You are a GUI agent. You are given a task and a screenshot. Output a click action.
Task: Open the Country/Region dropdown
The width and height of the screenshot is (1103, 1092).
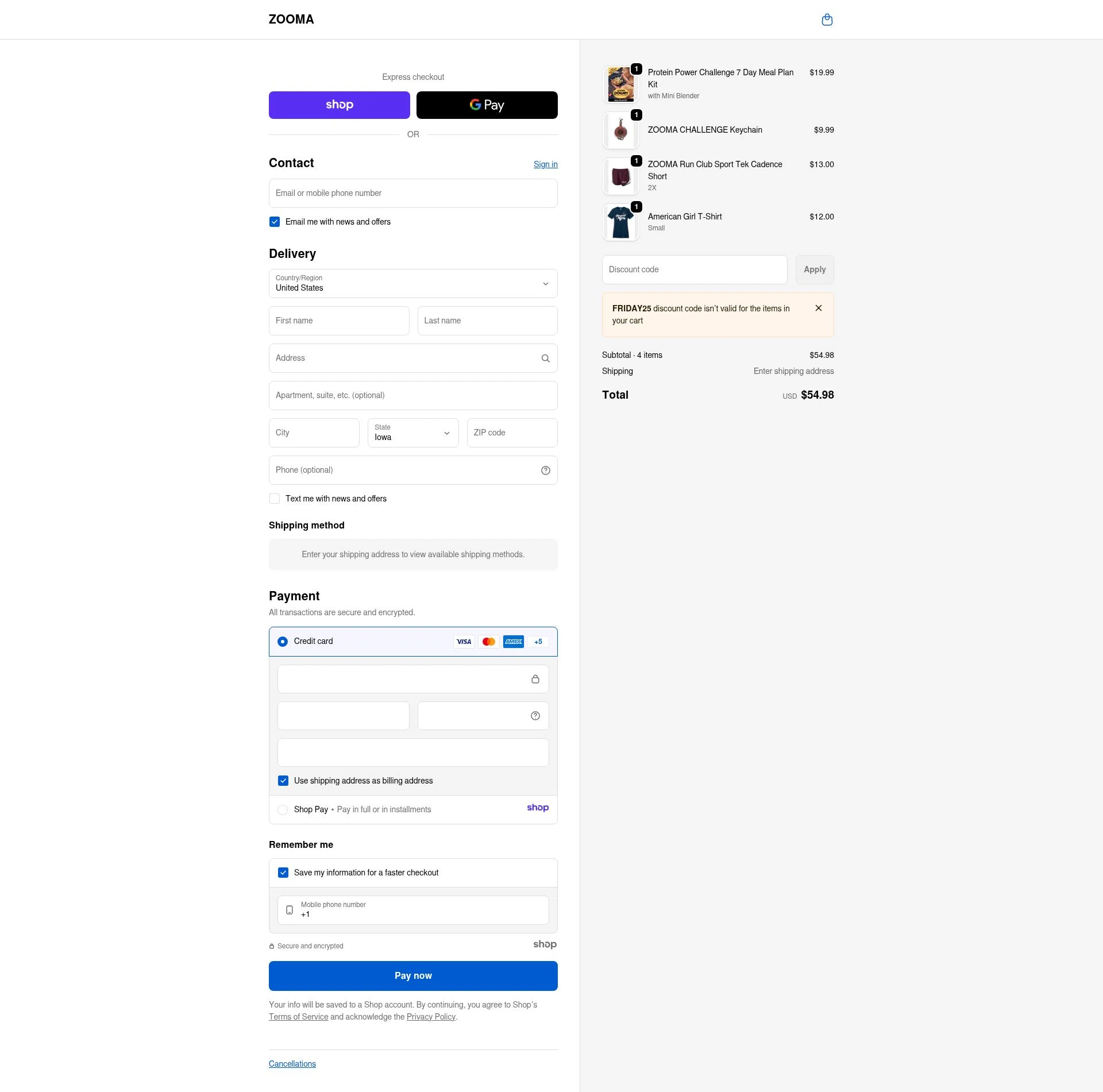[413, 284]
